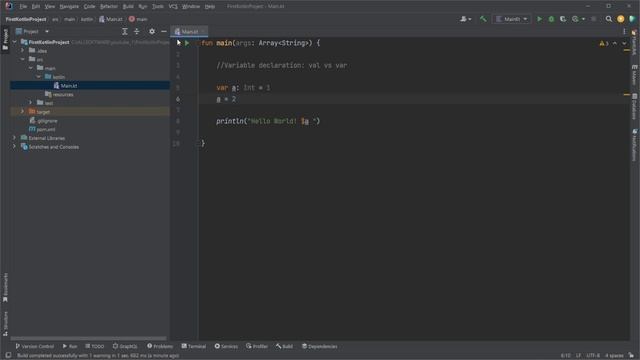The width and height of the screenshot is (640, 360).
Task: Open the Services tool window
Action: pyautogui.click(x=226, y=346)
